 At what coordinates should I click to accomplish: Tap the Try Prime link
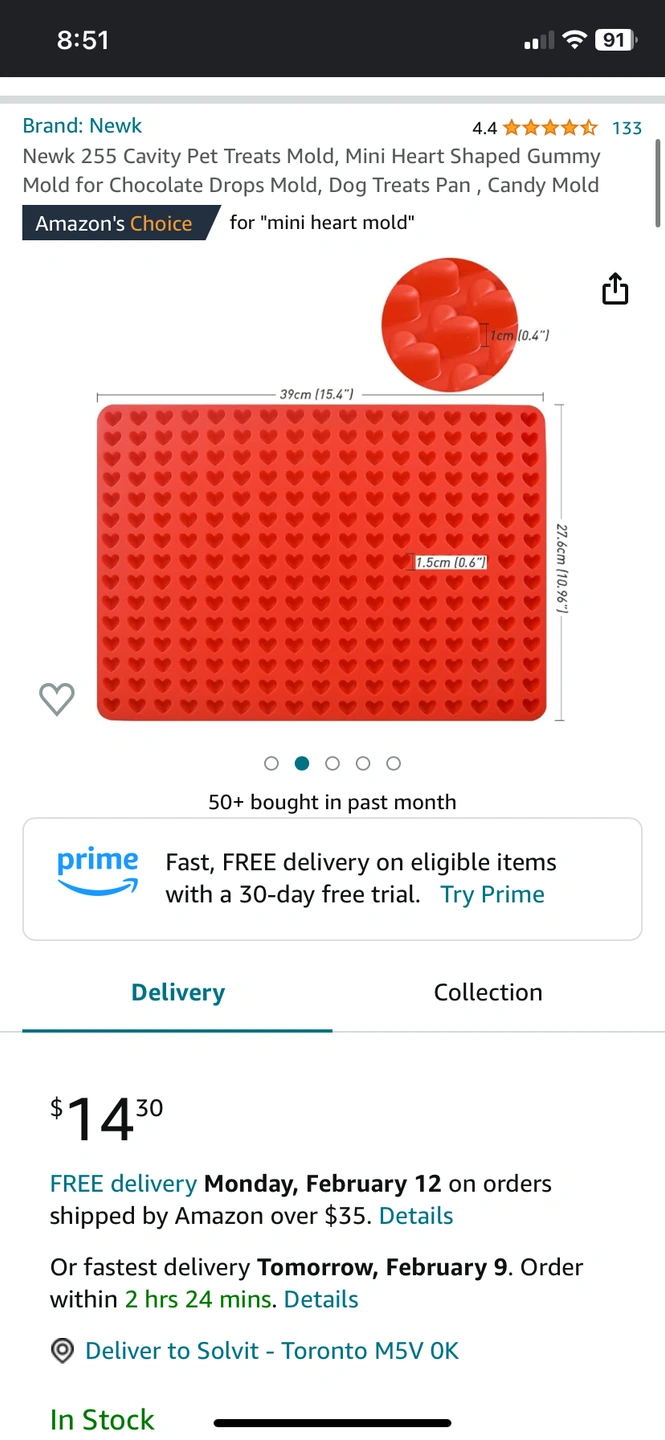tap(493, 894)
